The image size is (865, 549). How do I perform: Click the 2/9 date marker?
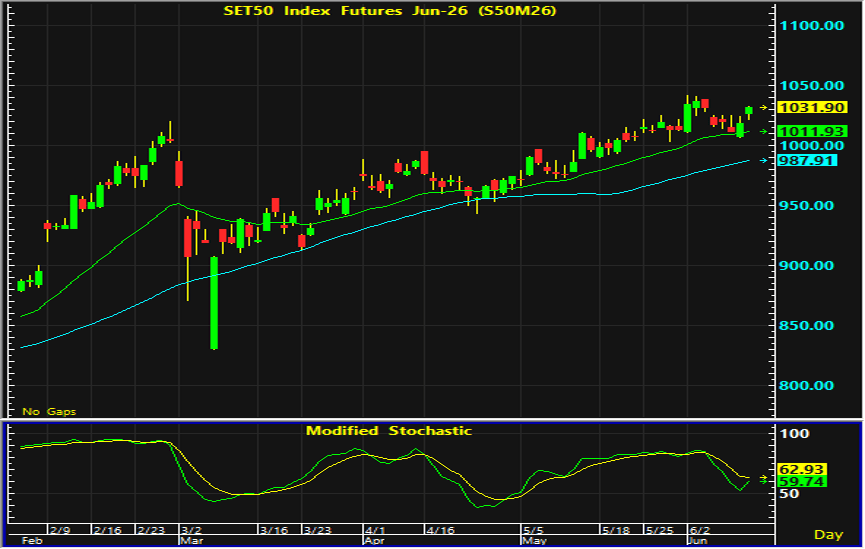click(60, 530)
